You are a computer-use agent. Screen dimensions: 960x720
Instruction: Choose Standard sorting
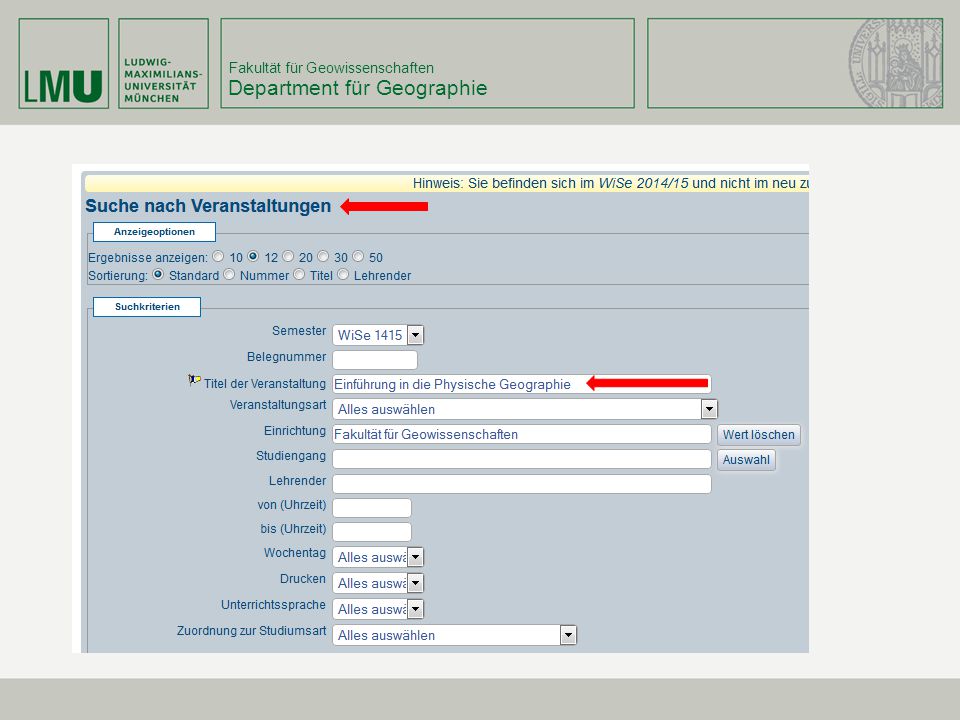pos(158,274)
